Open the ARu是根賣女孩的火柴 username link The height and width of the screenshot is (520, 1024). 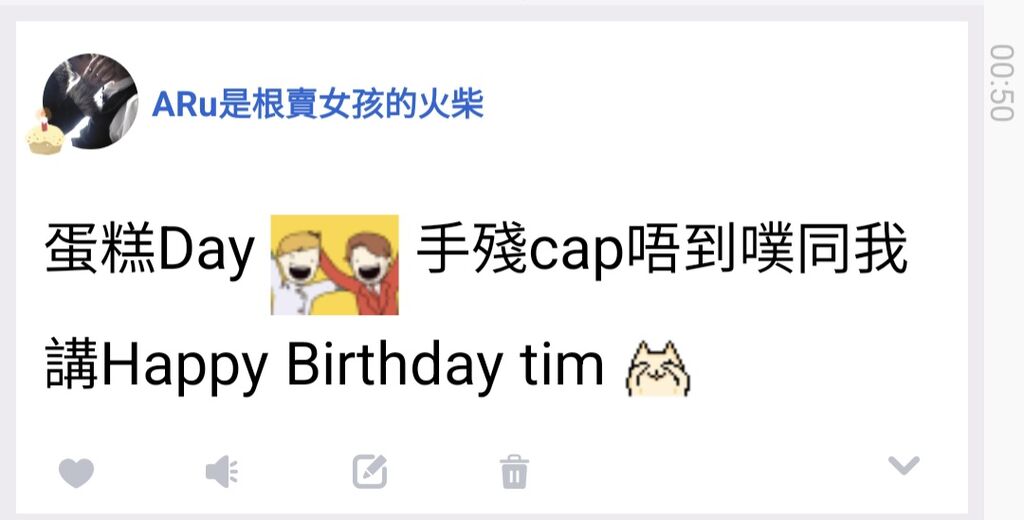tap(318, 104)
